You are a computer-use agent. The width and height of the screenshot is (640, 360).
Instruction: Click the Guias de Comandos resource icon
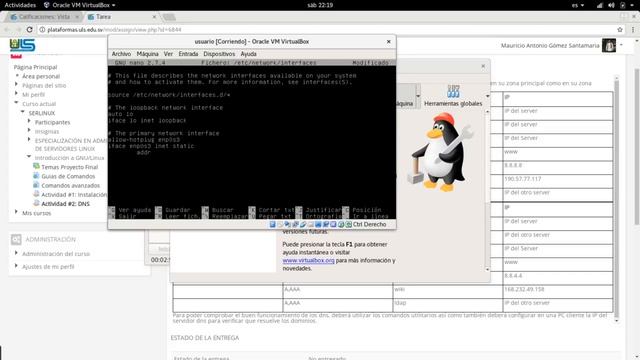coord(36,176)
